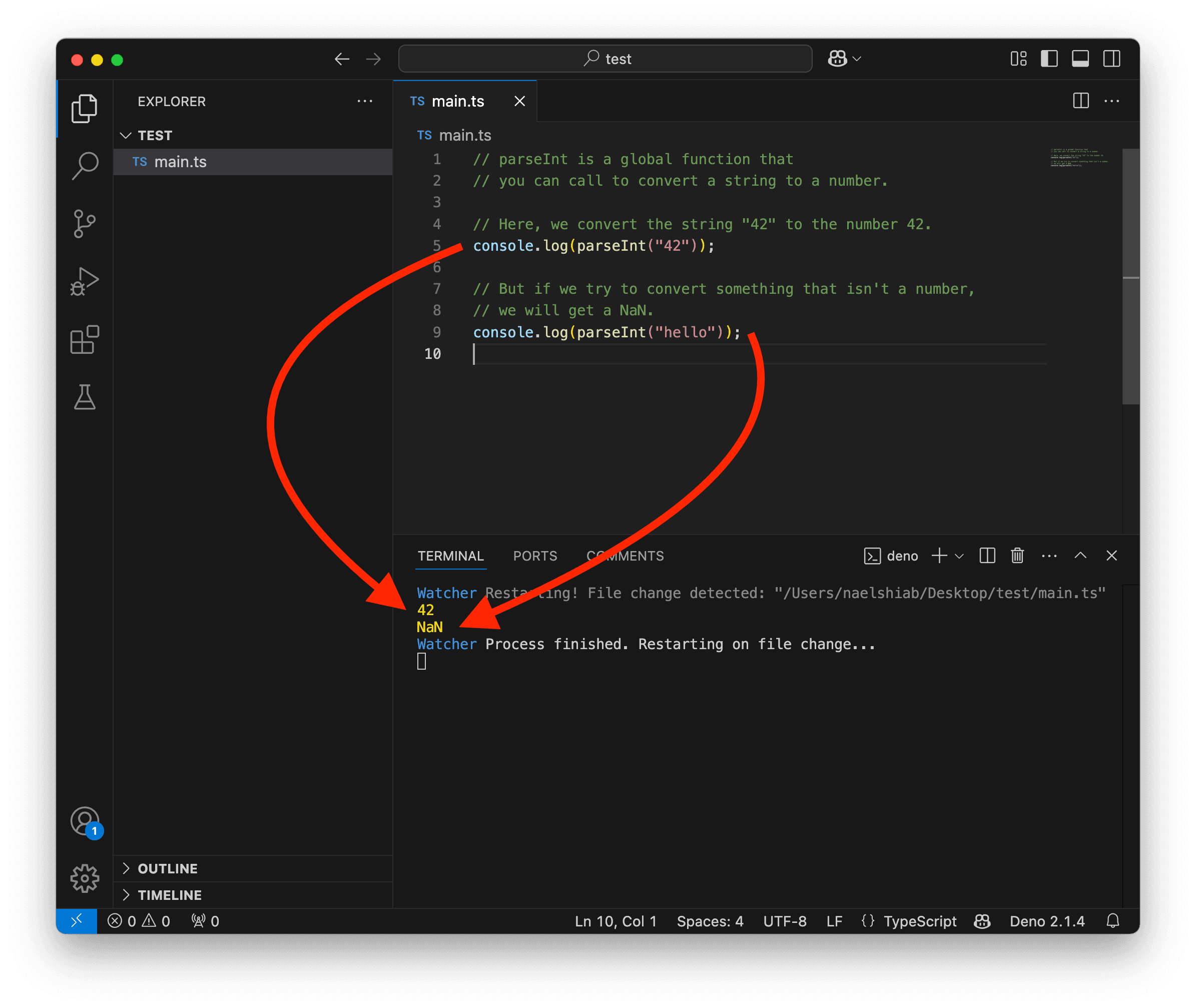Click the test search command center field
1196x1008 pixels.
pos(605,59)
